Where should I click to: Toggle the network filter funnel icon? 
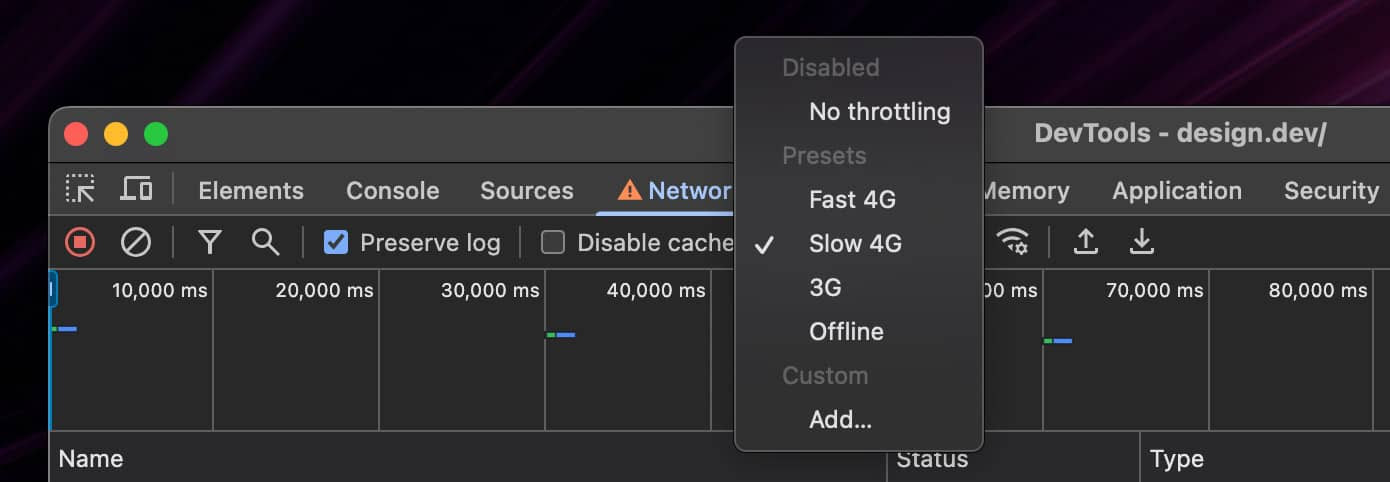(209, 242)
